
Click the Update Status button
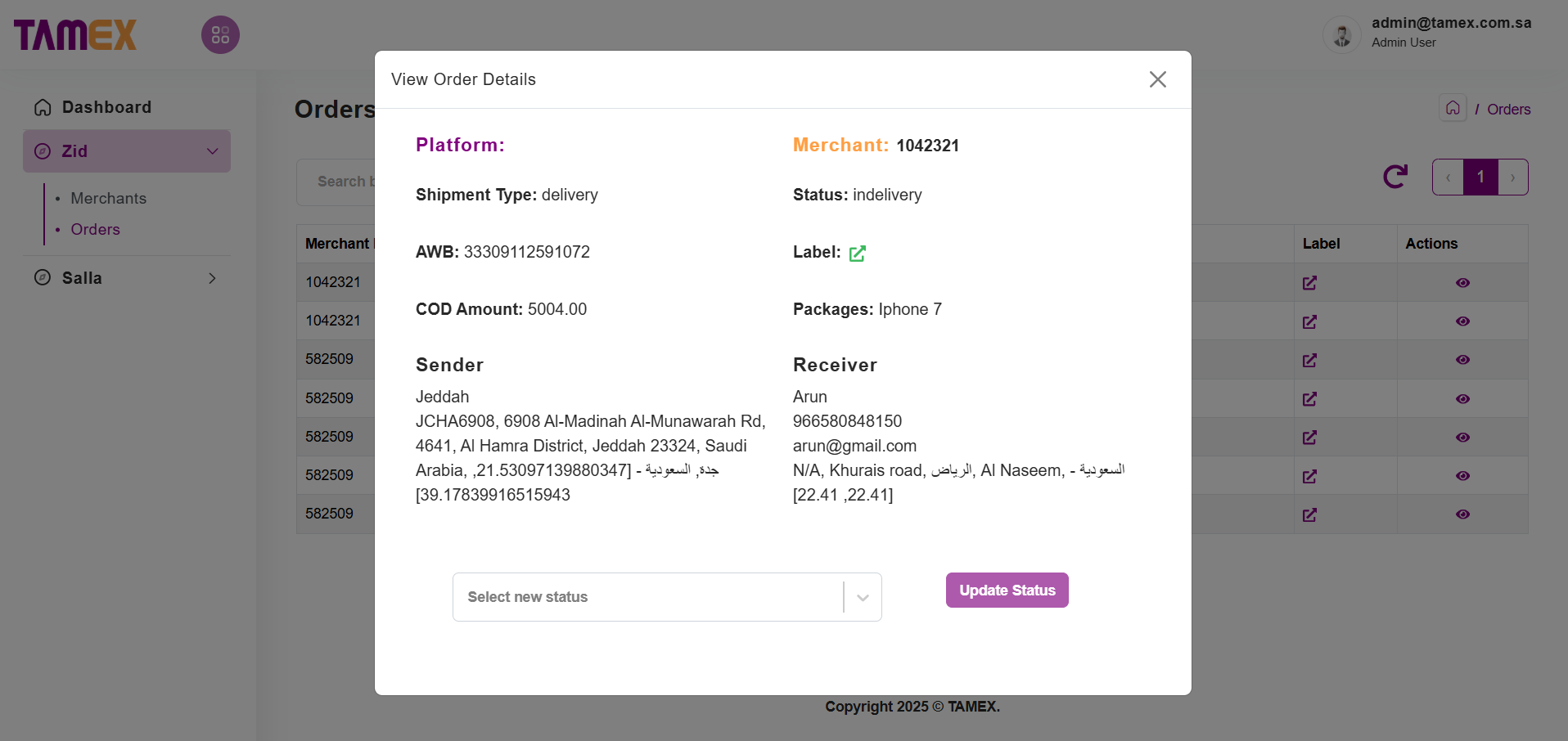[1007, 591]
